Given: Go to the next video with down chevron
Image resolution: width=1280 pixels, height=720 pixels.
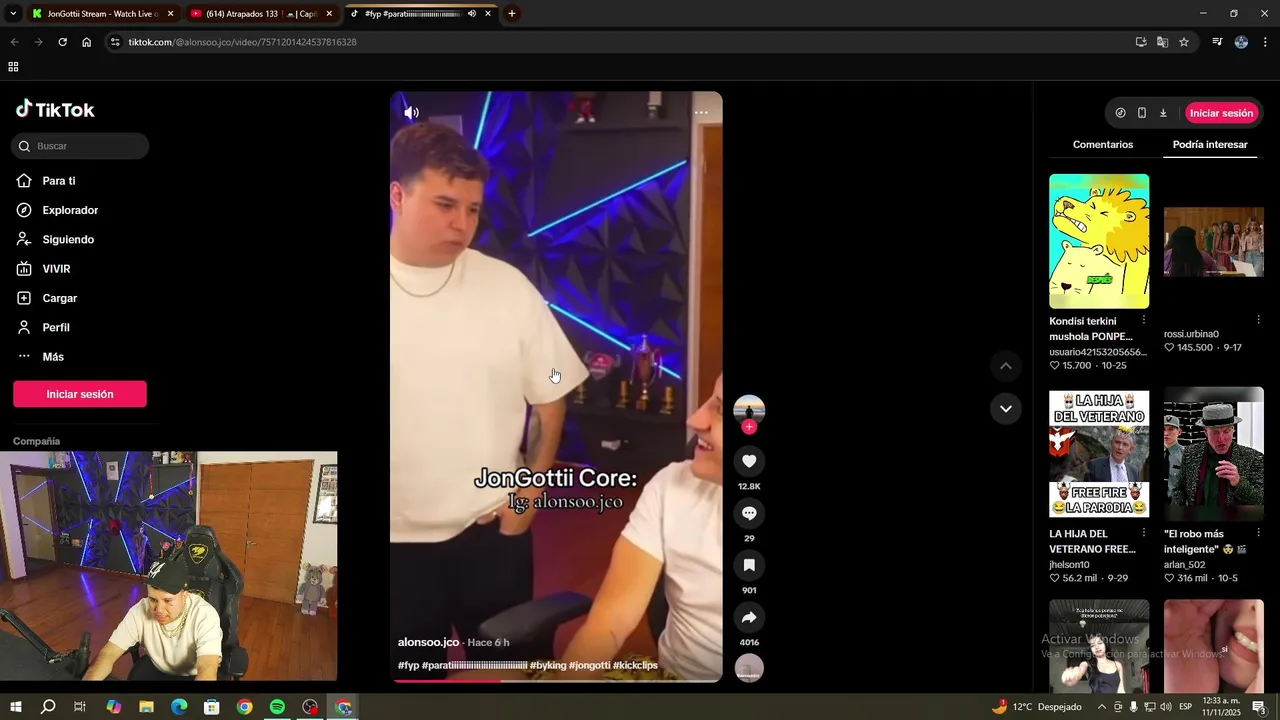Looking at the screenshot, I should (x=1006, y=408).
